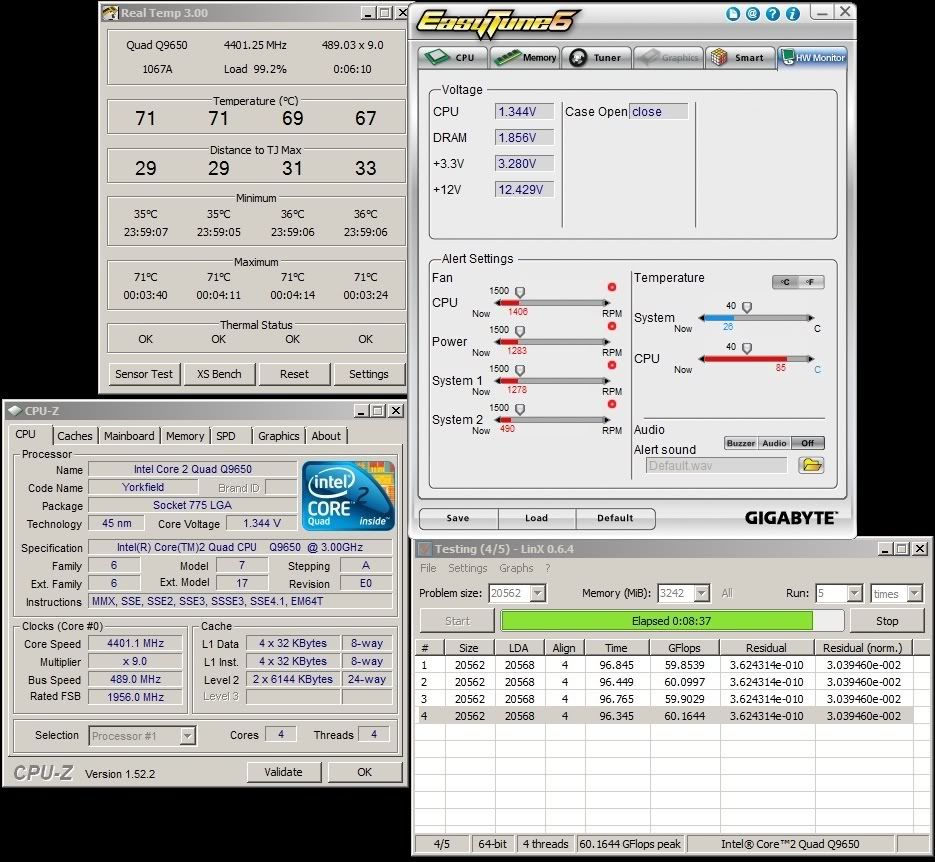Switch temperature unit to °F

point(811,282)
